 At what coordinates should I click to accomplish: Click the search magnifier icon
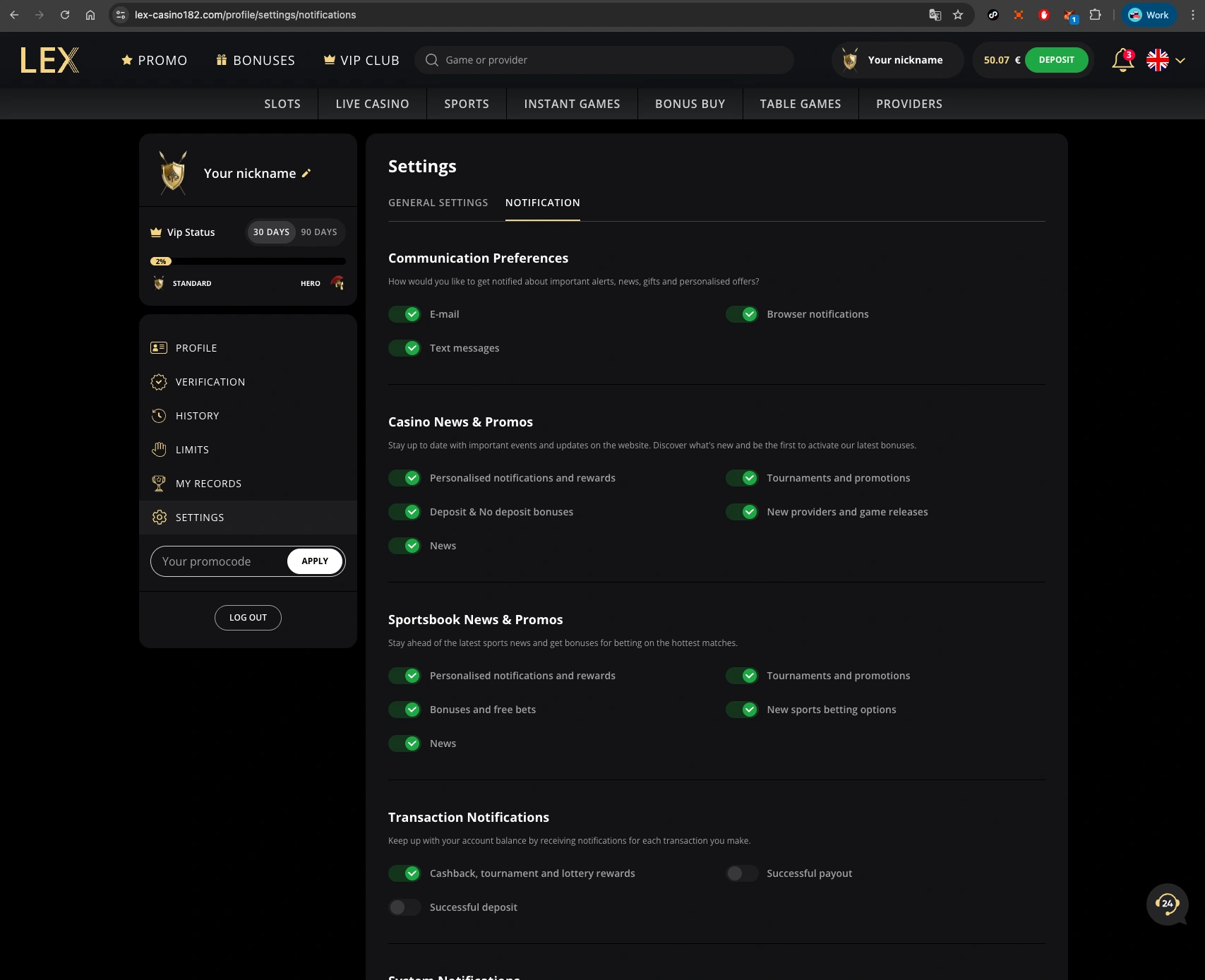[432, 60]
